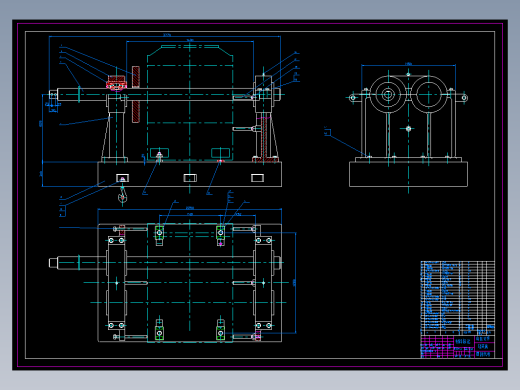
Task: Select the parts list table above title block
Action: point(458,298)
